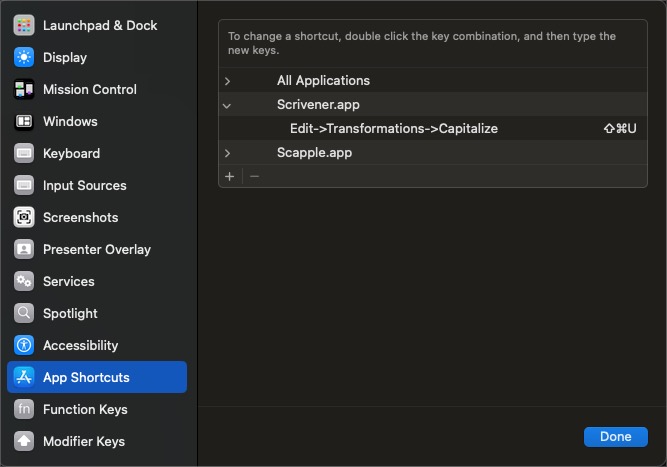The width and height of the screenshot is (667, 467).
Task: Add a new shortcut with plus
Action: 230,176
